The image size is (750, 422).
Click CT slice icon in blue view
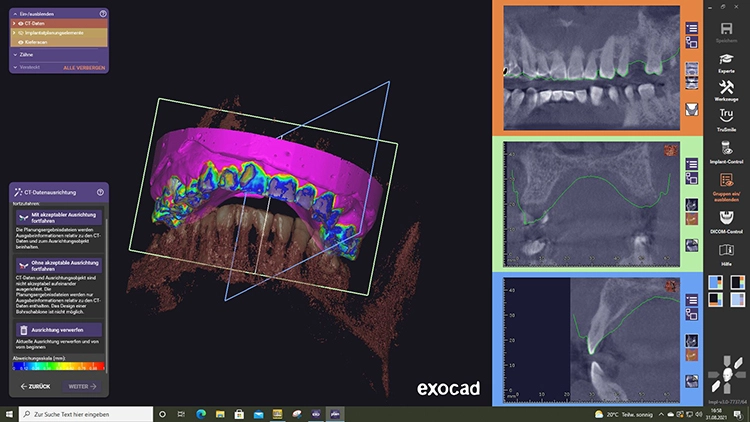point(692,341)
